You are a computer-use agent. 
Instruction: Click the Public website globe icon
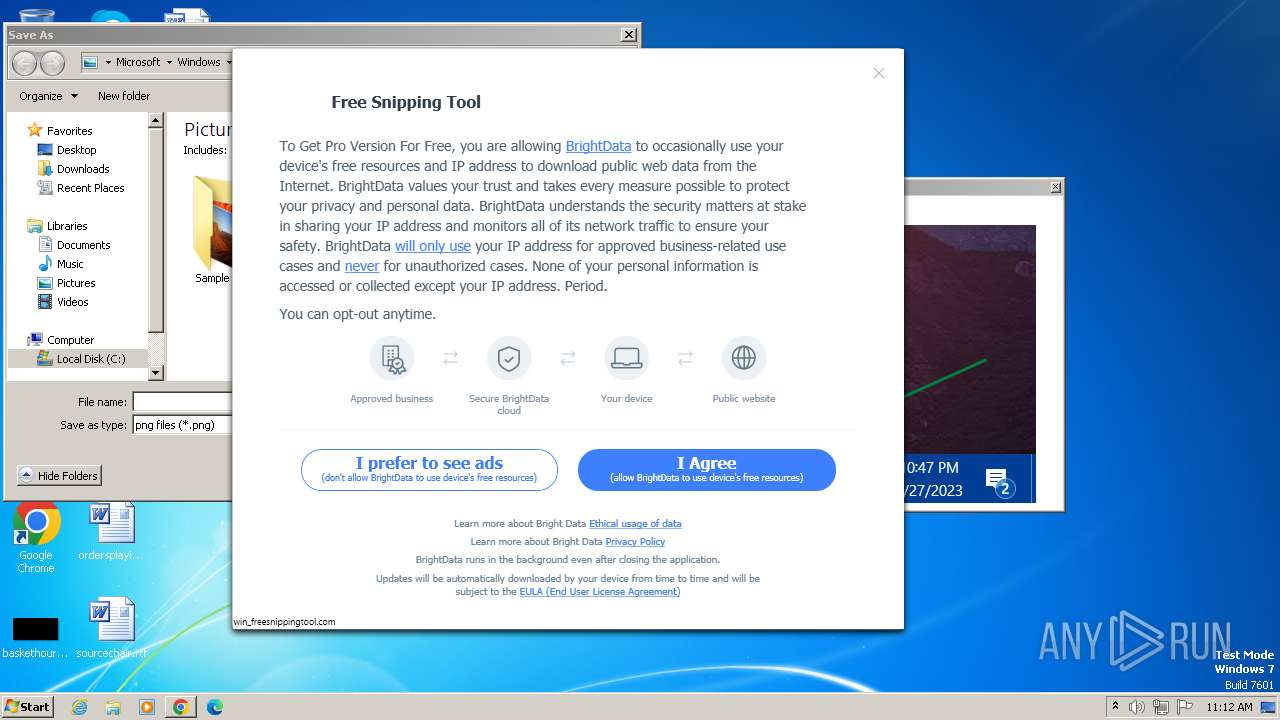click(744, 358)
